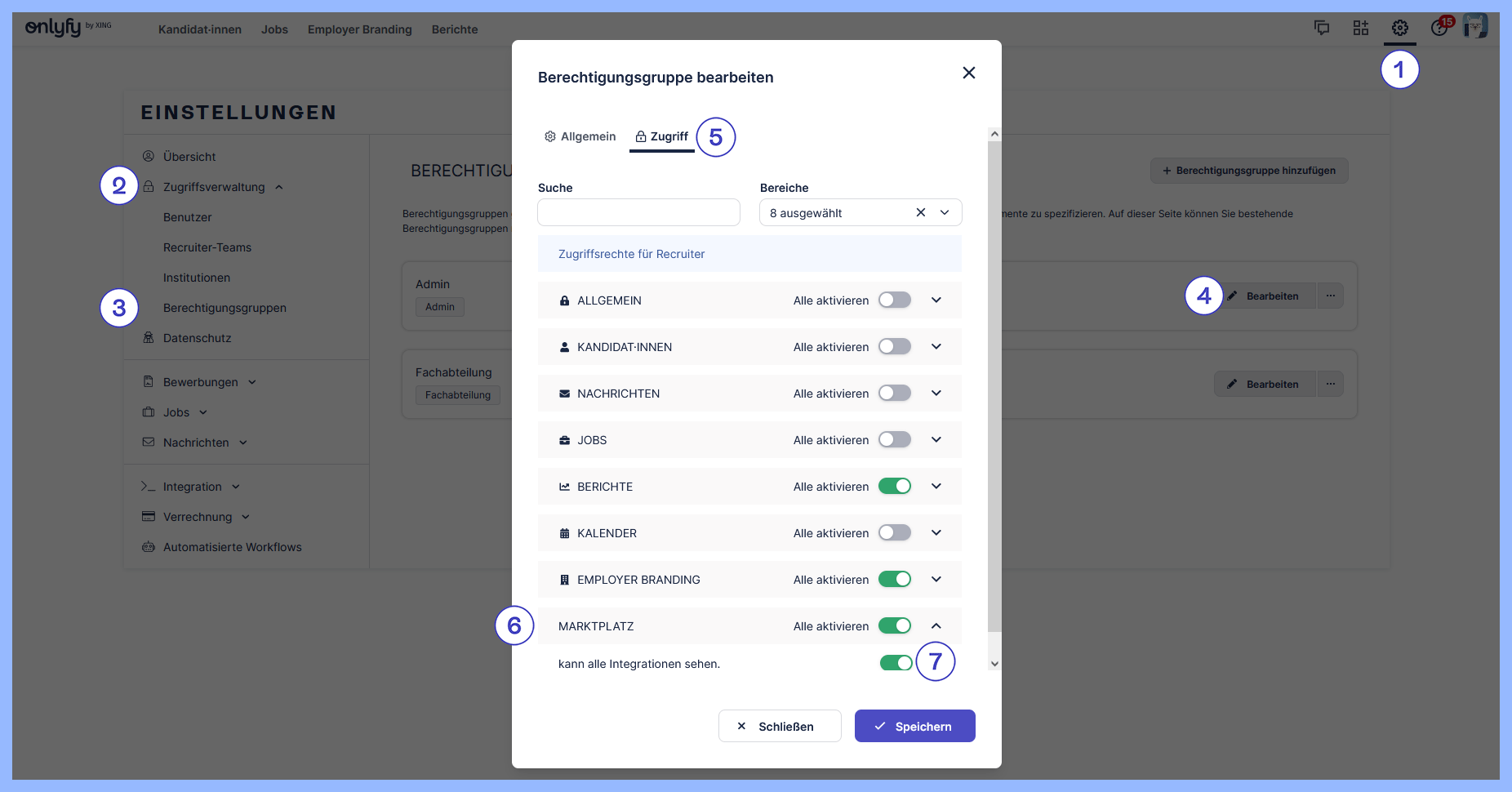Open the Bereiche dropdown
Screen dimensions: 1512x792
pyautogui.click(x=945, y=212)
